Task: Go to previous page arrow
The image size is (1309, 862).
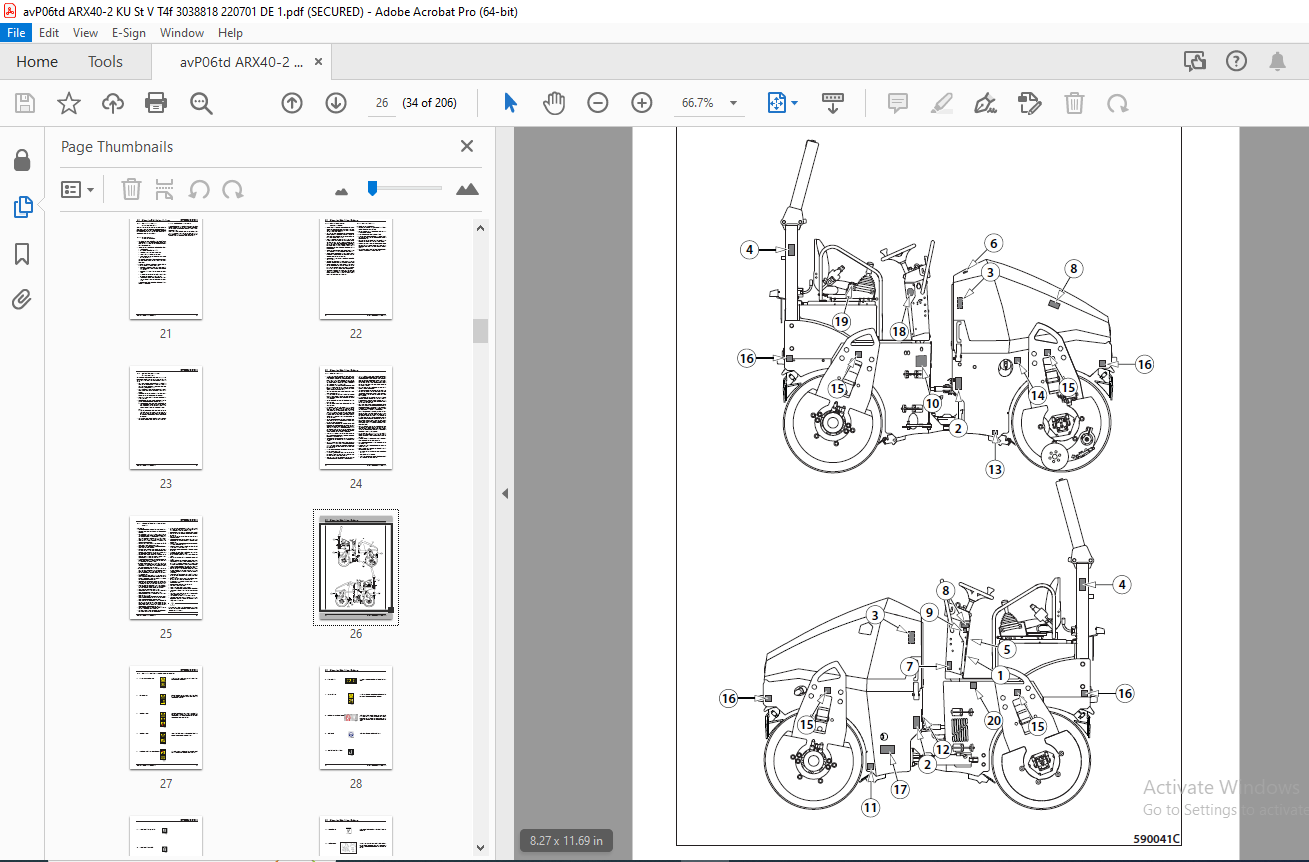Action: [x=292, y=103]
